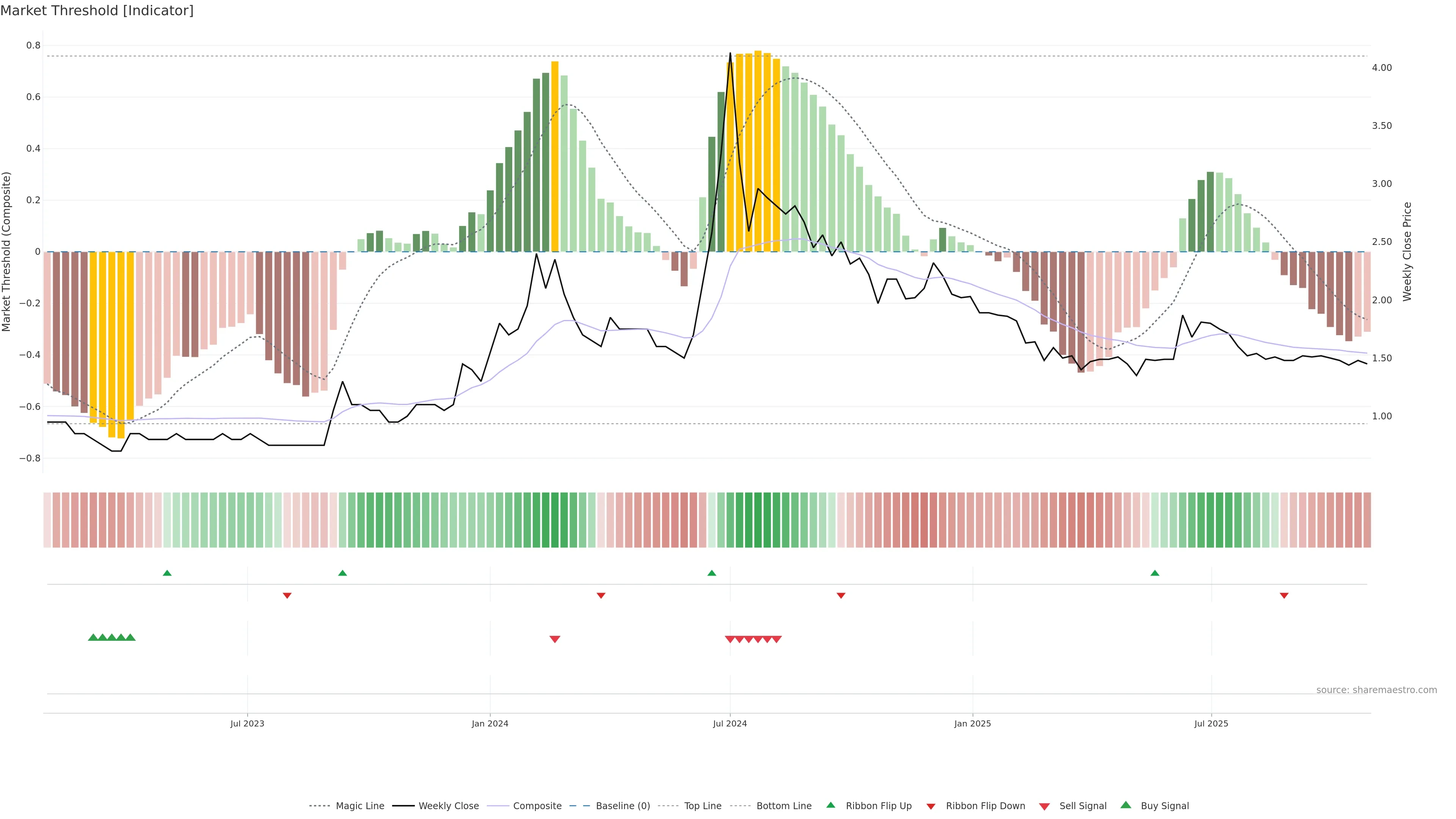Toggle Weekly Close series in legend
This screenshot has width=1456, height=819.
[448, 805]
